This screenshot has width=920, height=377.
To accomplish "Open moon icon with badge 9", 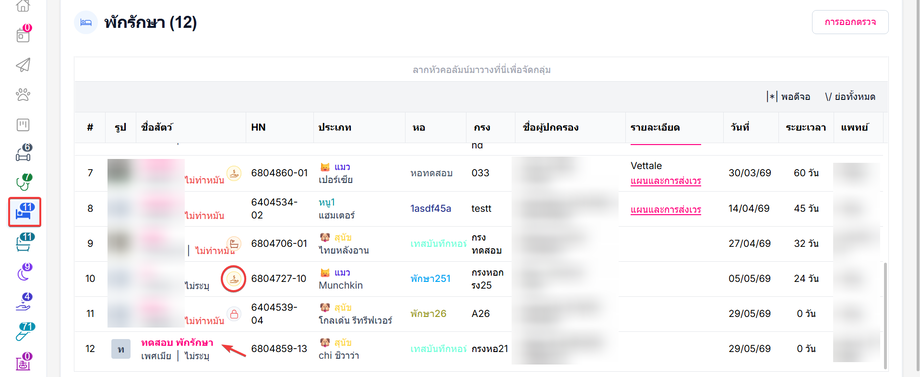I will tap(23, 271).
